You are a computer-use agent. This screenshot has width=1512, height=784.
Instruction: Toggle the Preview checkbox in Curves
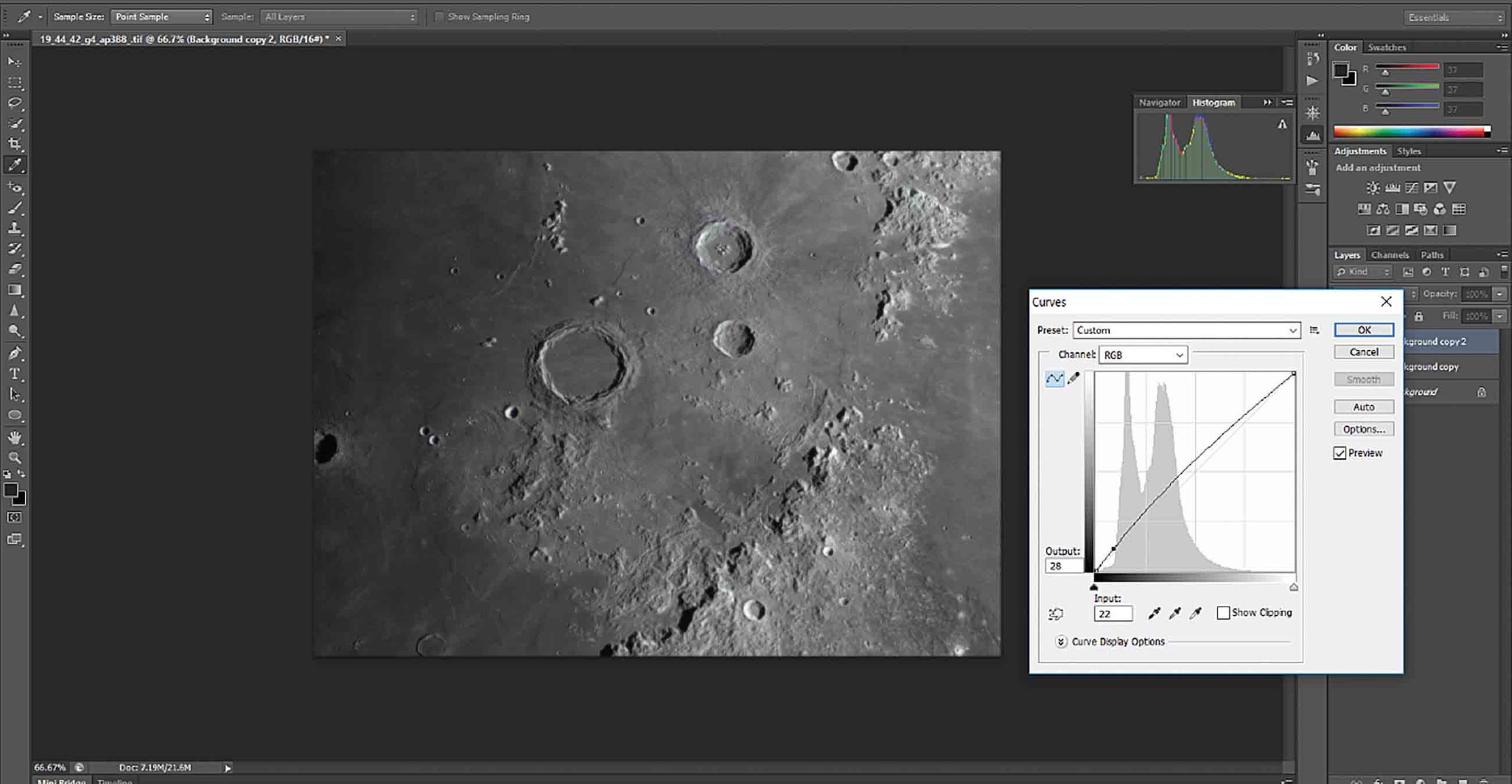[x=1340, y=453]
